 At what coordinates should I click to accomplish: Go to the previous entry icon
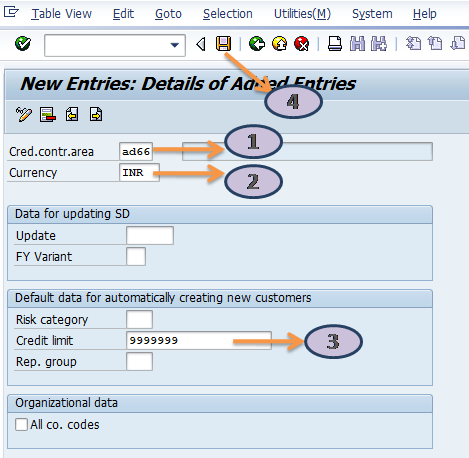click(x=72, y=114)
